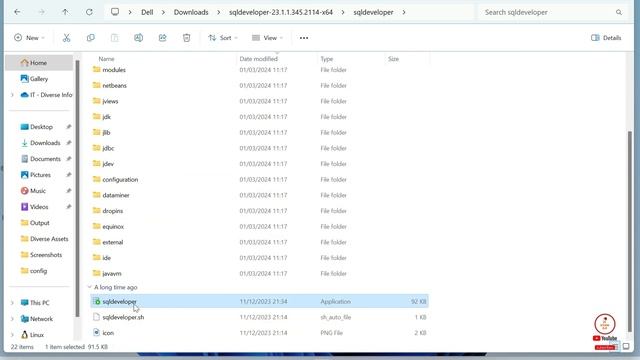This screenshot has height=360, width=640.
Task: Select the netbeans folder row
Action: 259,85
